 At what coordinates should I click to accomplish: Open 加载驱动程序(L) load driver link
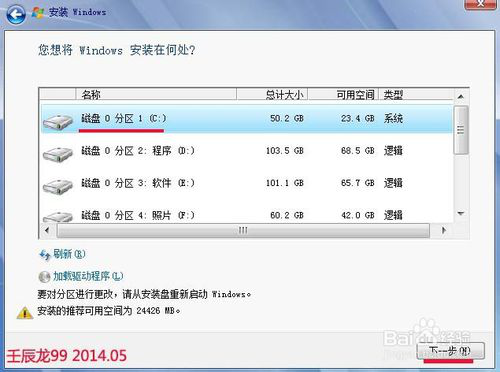(x=88, y=276)
